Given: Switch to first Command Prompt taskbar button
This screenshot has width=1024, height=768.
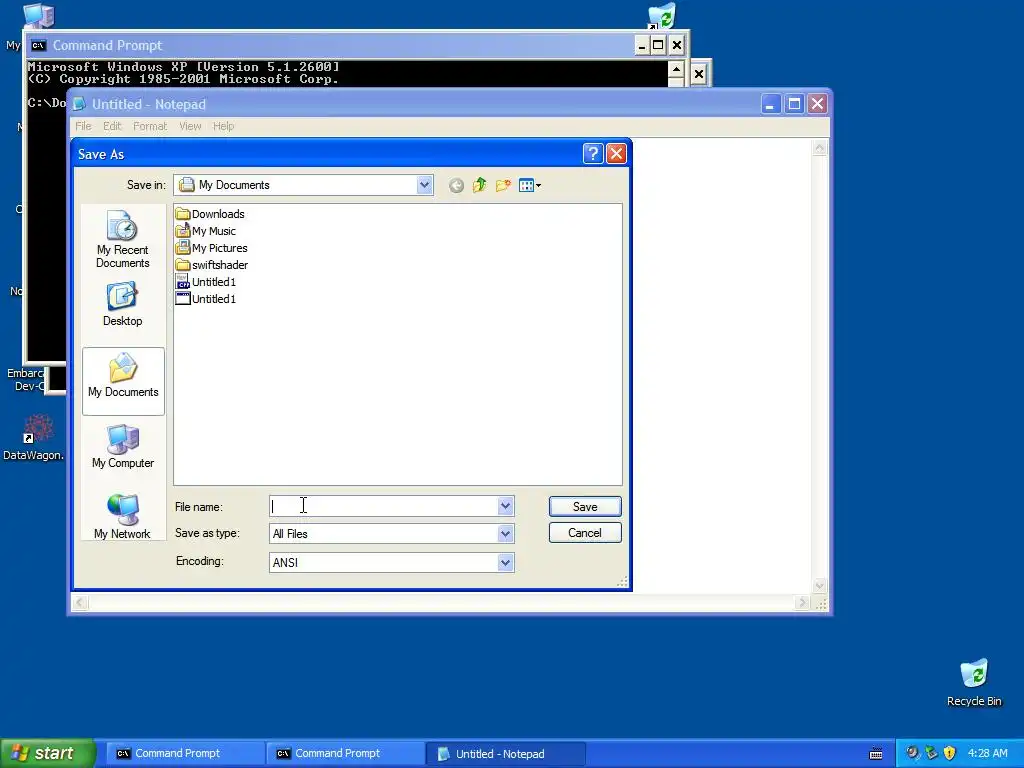Looking at the screenshot, I should [183, 754].
